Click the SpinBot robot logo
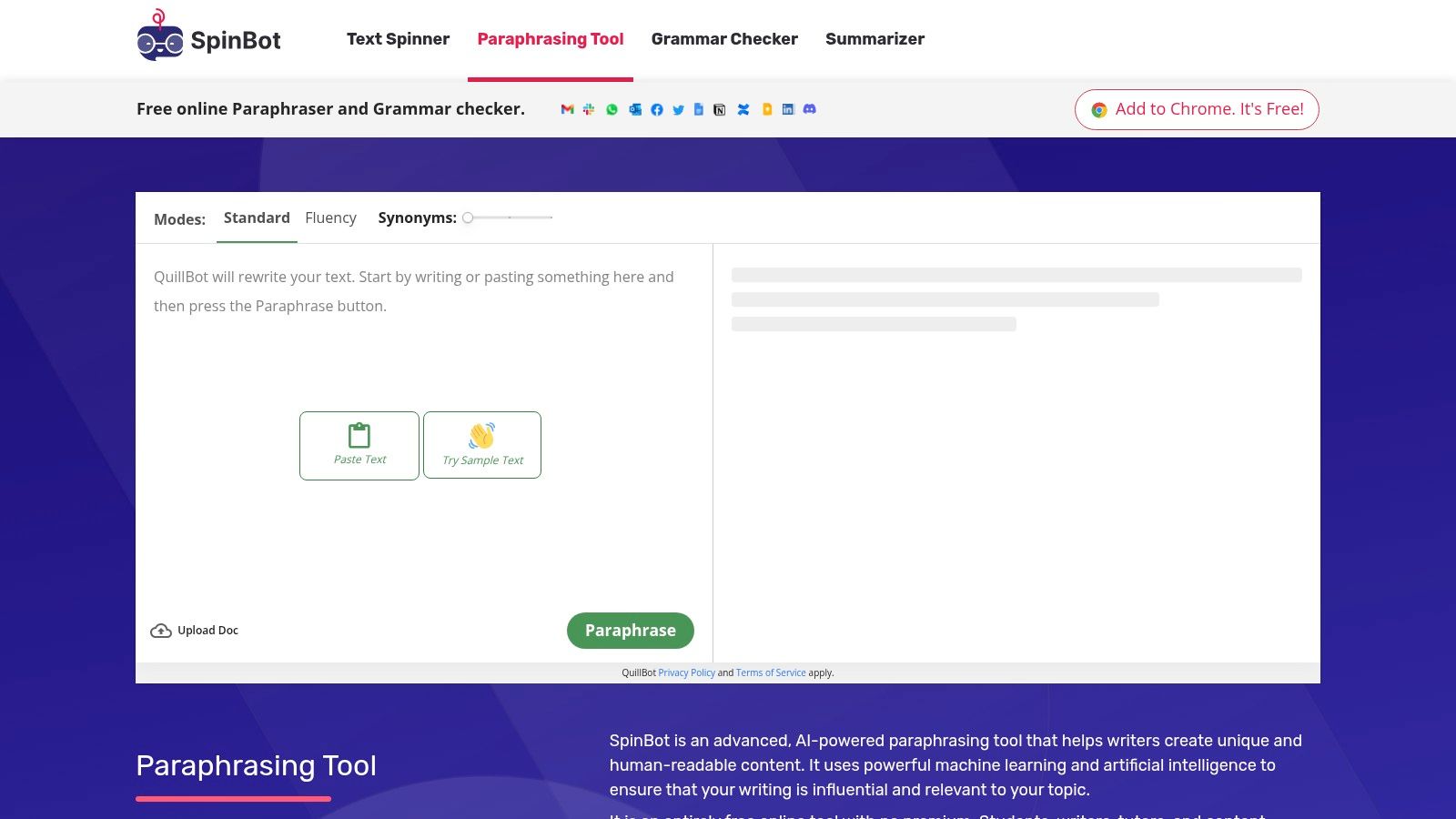The width and height of the screenshot is (1456, 819). tap(160, 35)
